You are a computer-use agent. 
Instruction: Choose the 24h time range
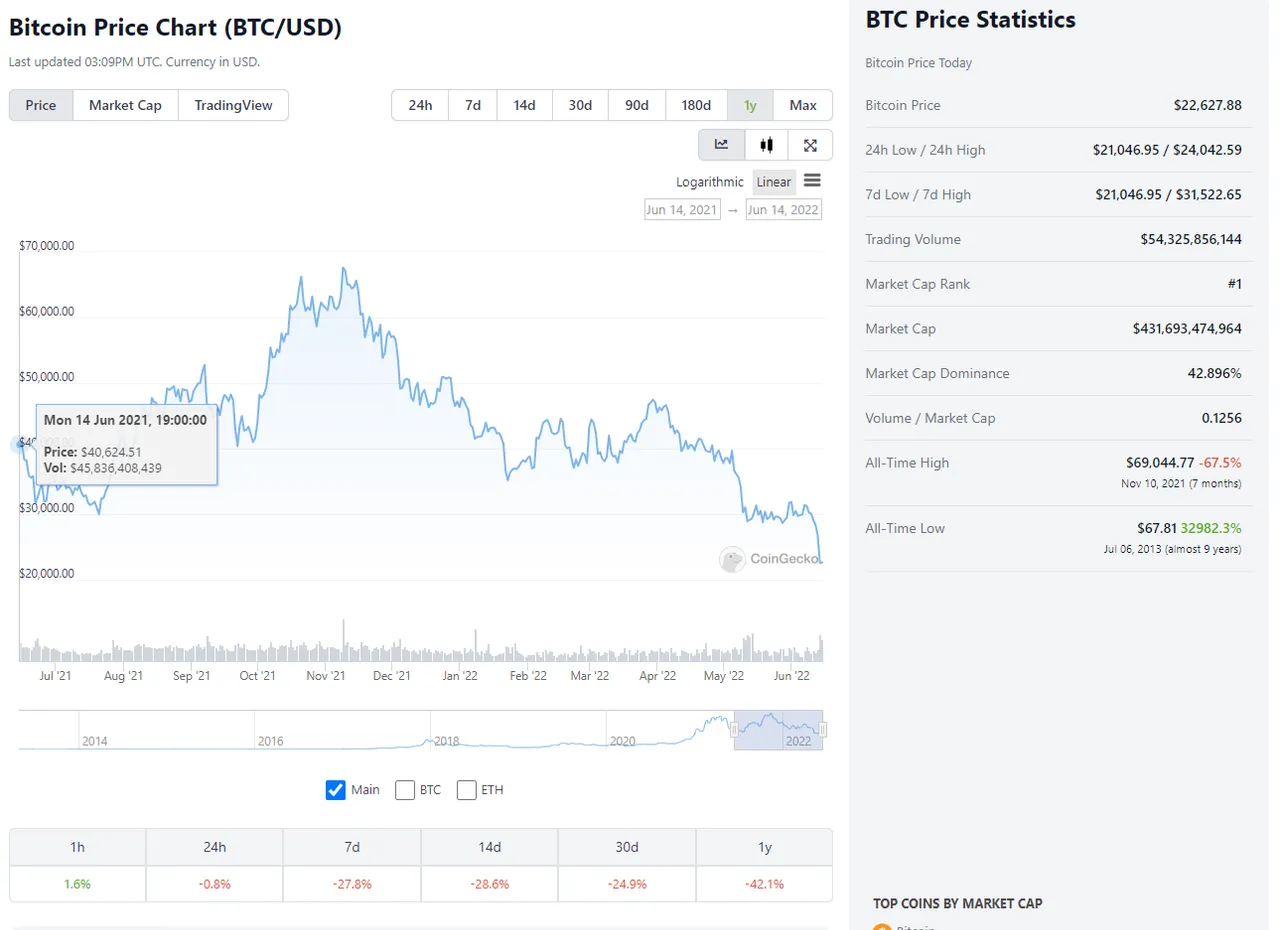(x=420, y=105)
